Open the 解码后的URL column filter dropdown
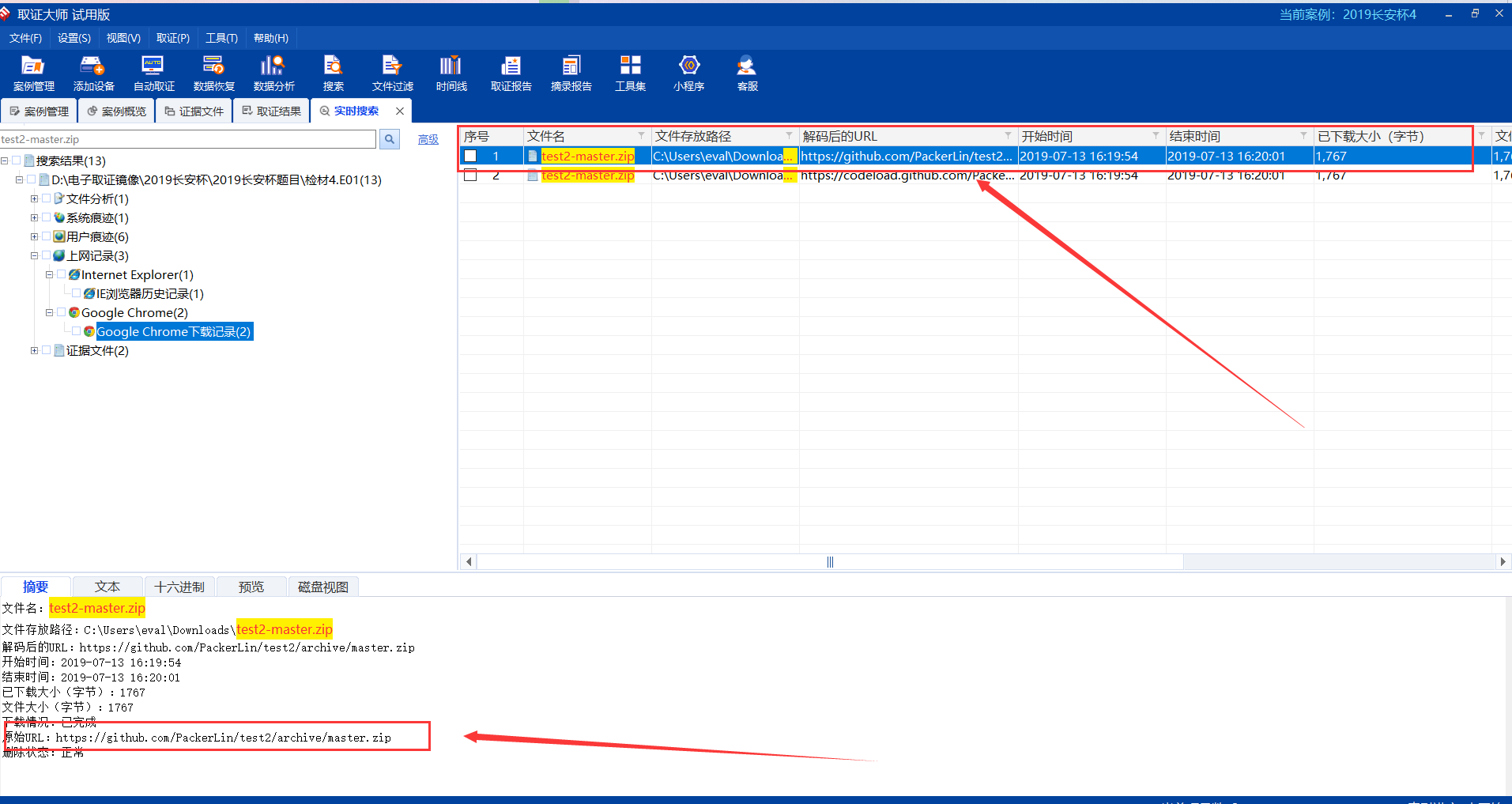This screenshot has width=1512, height=804. click(1008, 136)
